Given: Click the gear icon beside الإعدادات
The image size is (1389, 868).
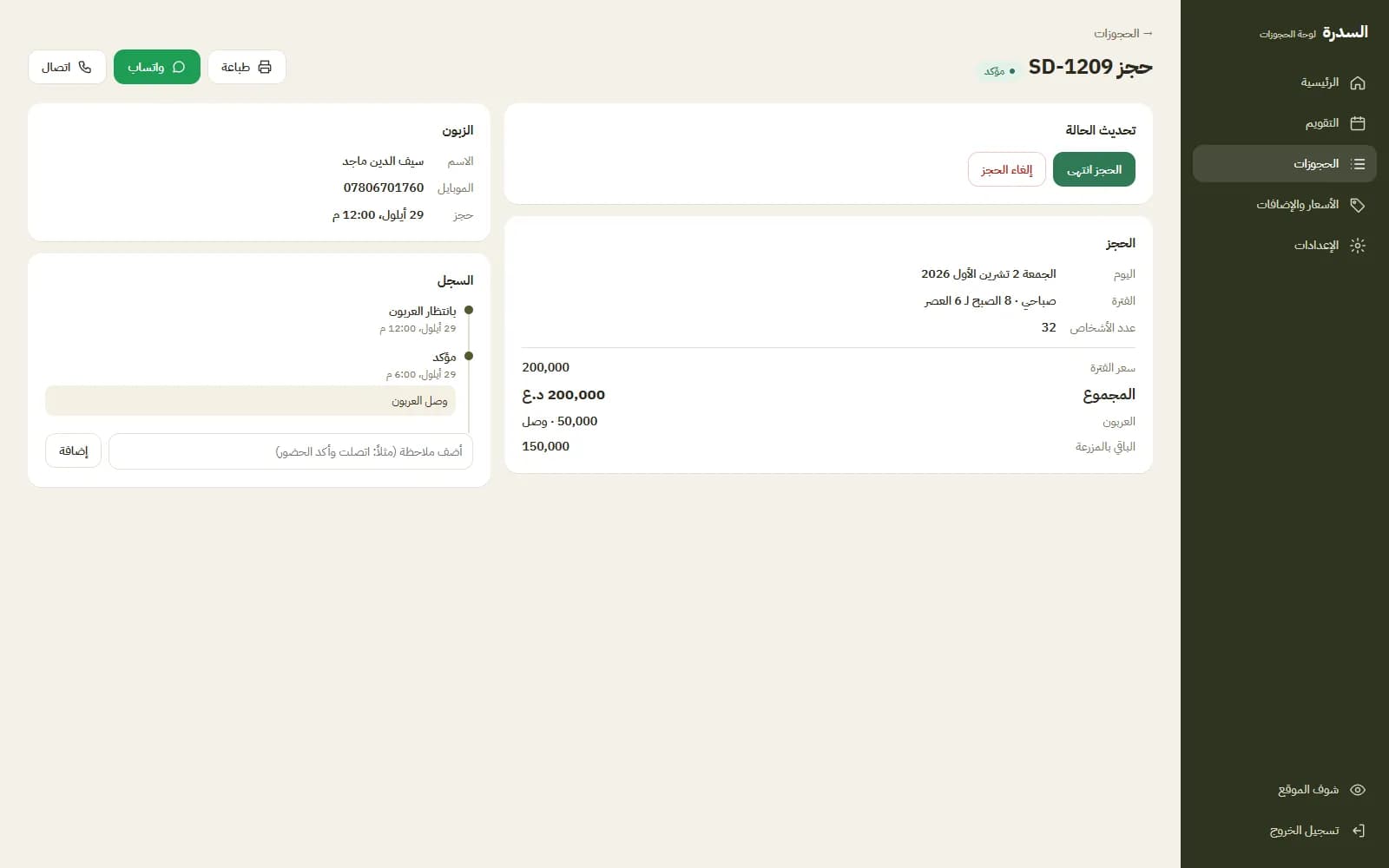Looking at the screenshot, I should pyautogui.click(x=1358, y=246).
